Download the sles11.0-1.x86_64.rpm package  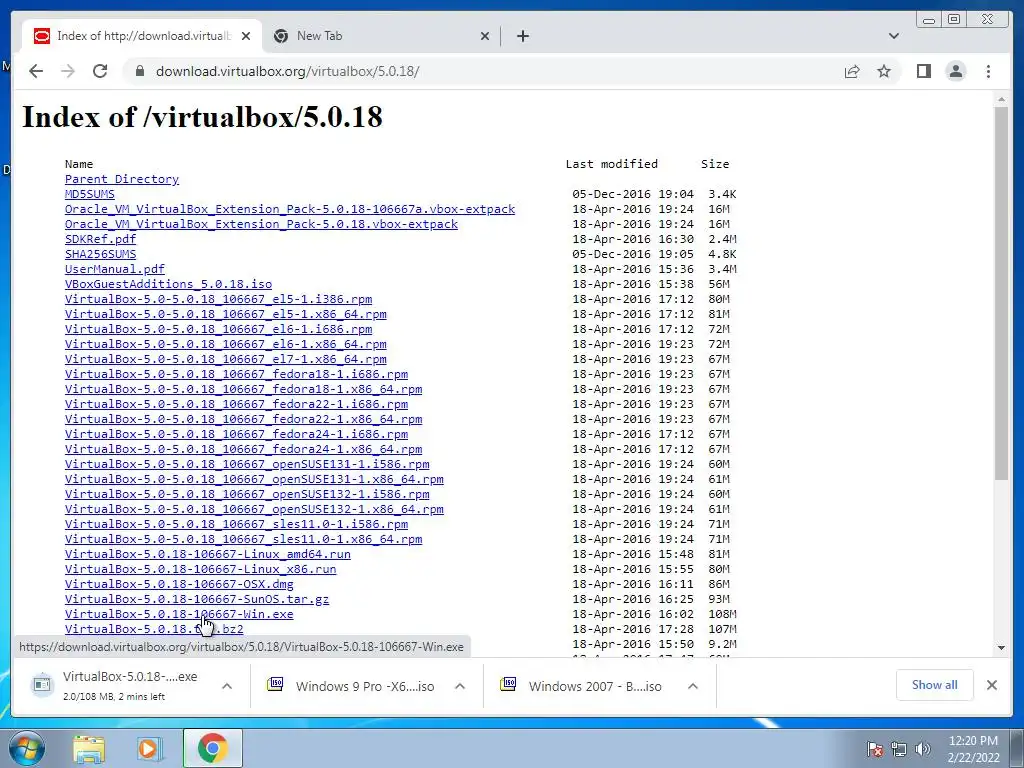tap(244, 539)
